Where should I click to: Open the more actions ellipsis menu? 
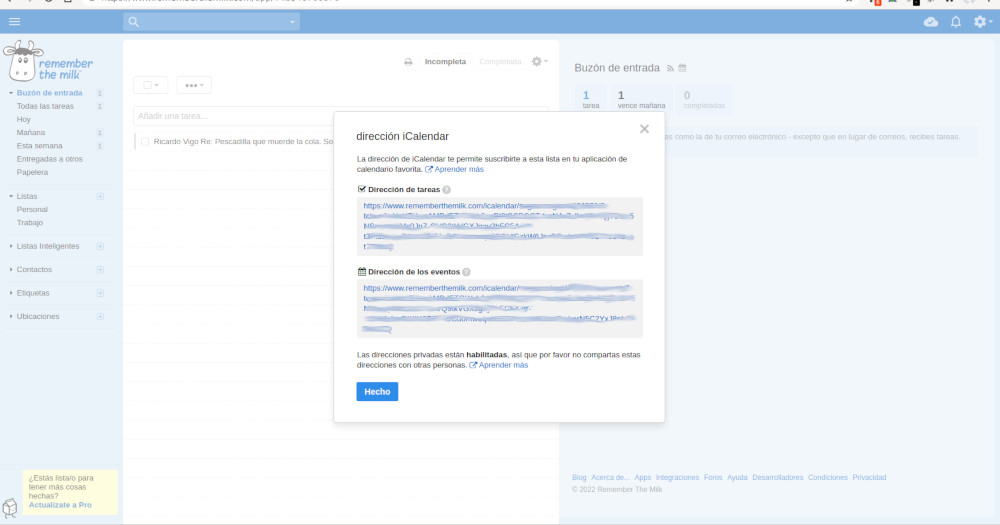194,85
